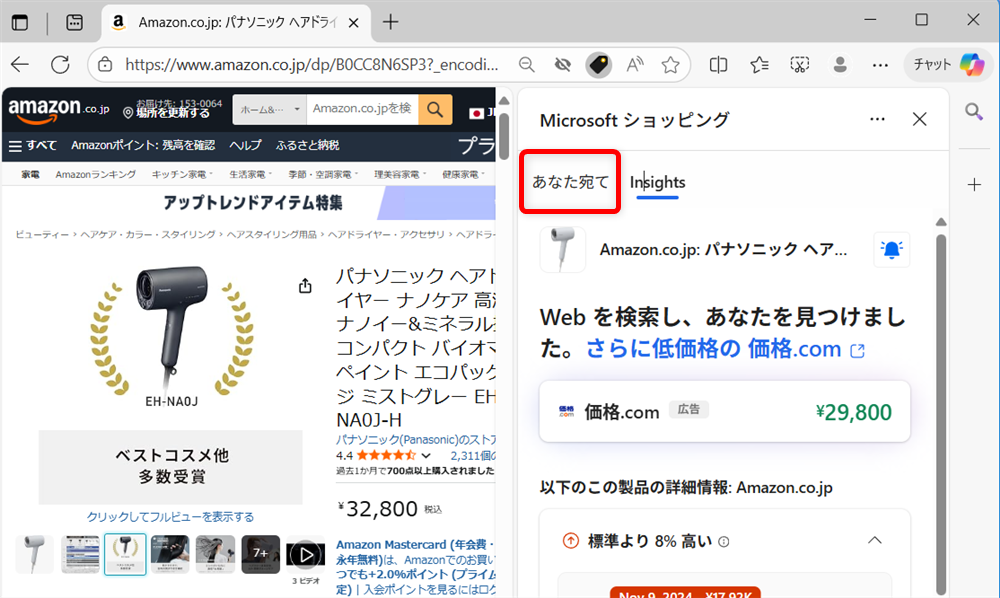Switch to the Insights tab
The image size is (1000, 598).
click(657, 182)
